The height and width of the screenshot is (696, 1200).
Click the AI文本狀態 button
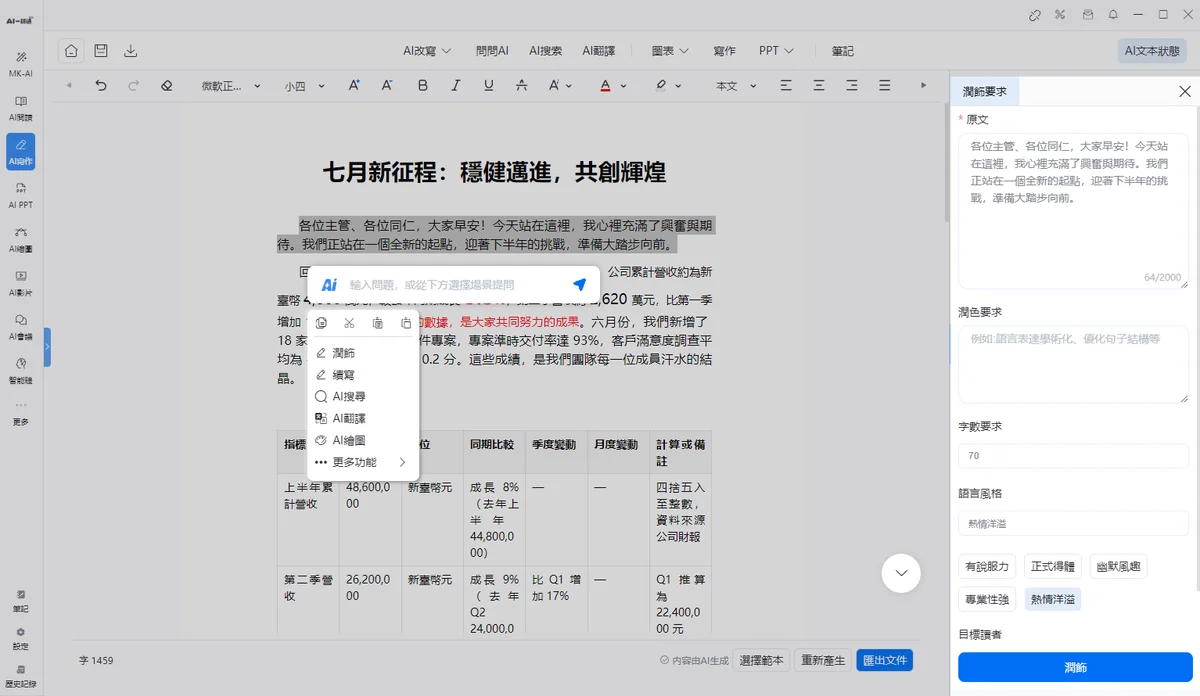coord(1152,51)
